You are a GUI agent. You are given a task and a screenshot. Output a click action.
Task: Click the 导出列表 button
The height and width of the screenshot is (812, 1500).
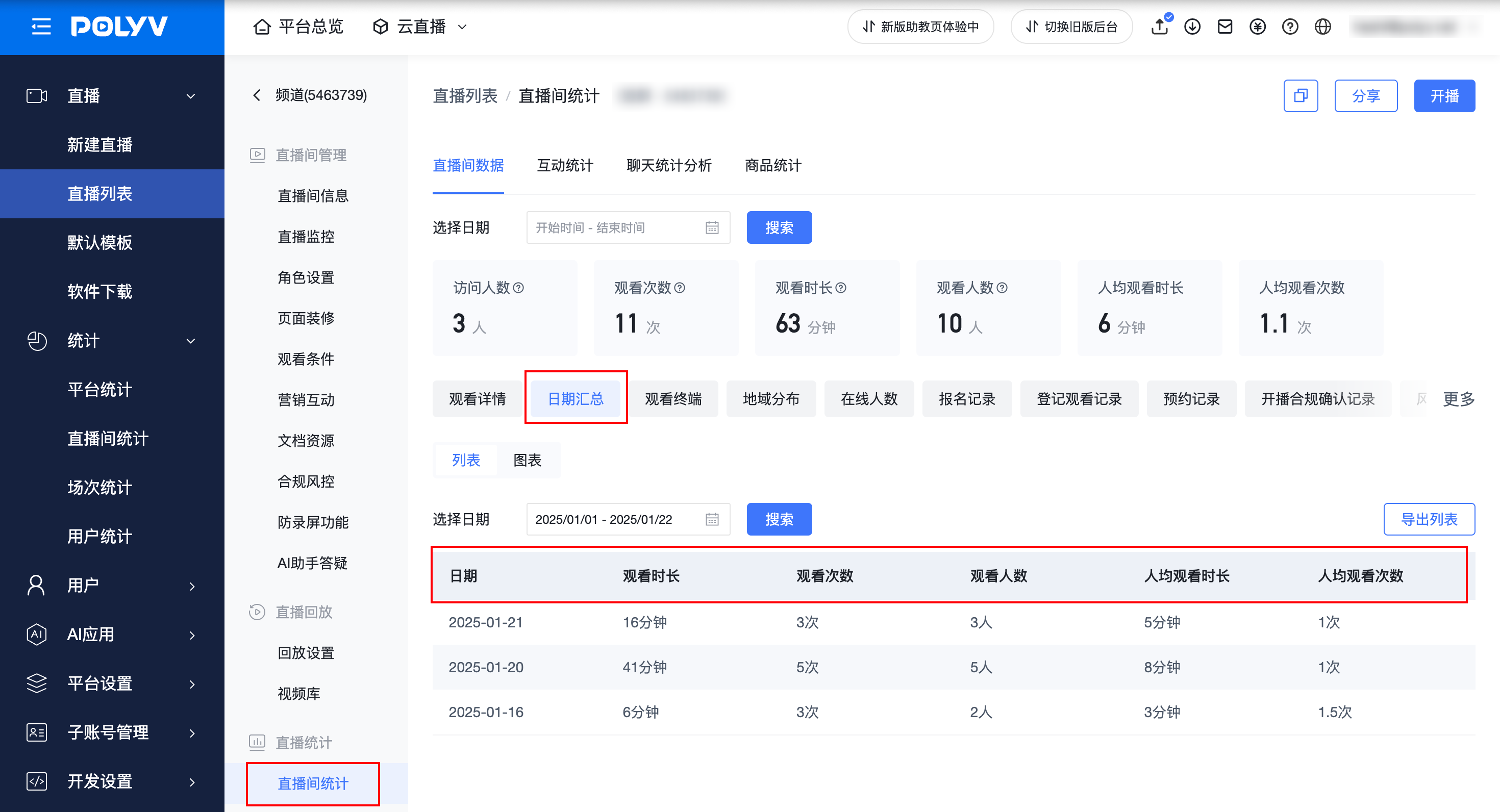point(1430,519)
